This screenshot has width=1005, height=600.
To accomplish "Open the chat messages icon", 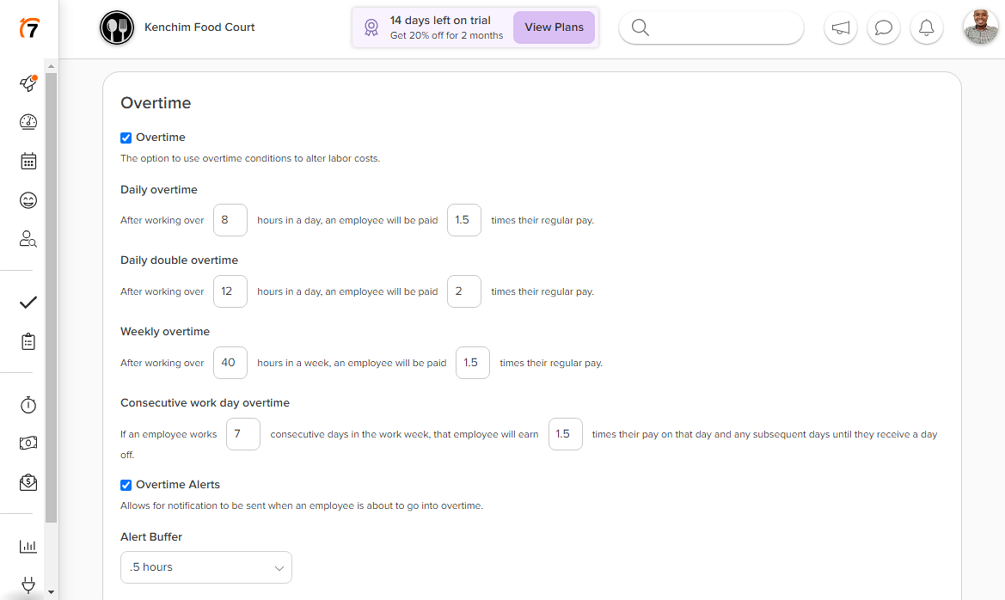I will point(883,28).
